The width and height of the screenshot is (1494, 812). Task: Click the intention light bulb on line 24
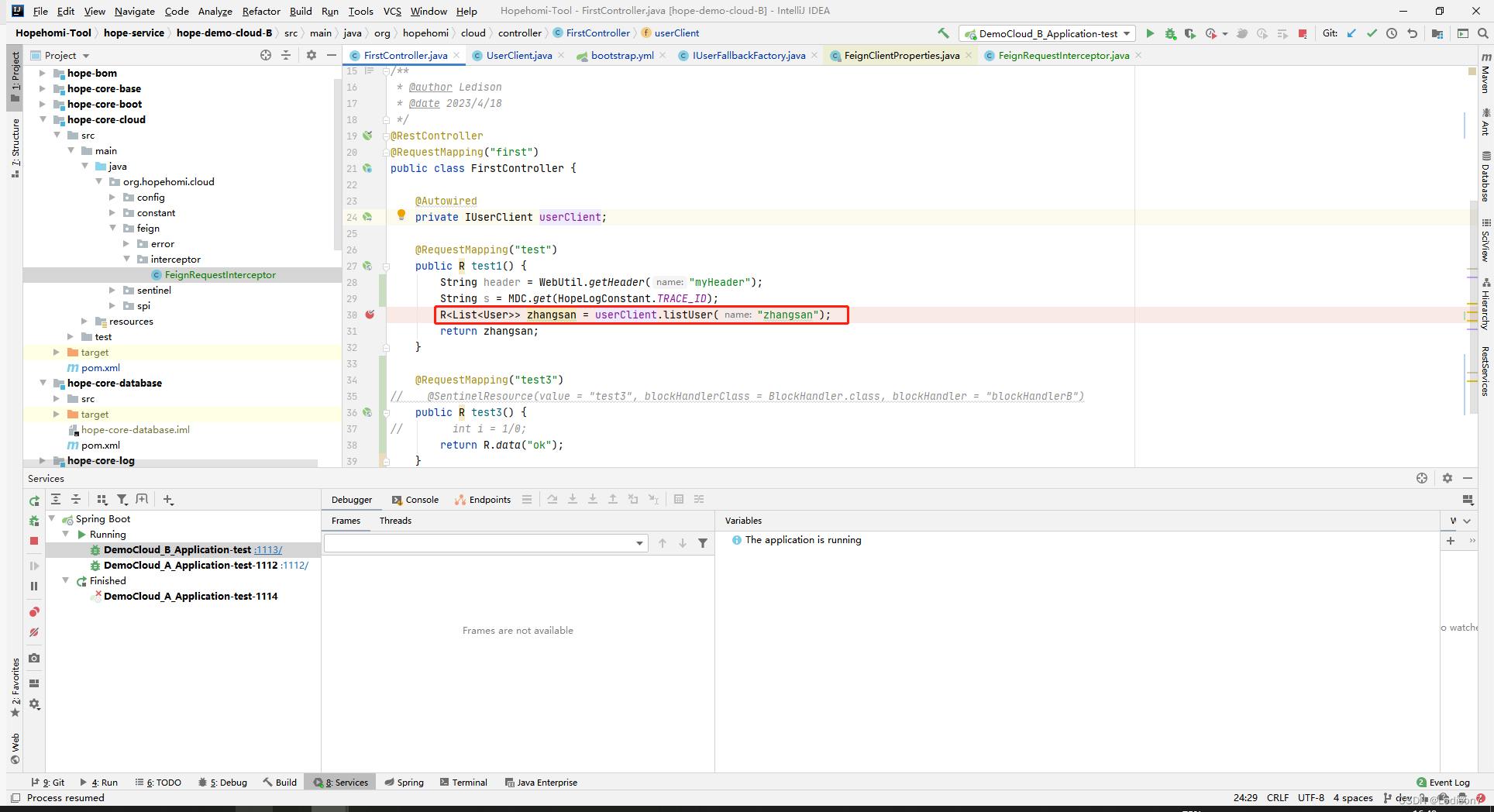(401, 215)
